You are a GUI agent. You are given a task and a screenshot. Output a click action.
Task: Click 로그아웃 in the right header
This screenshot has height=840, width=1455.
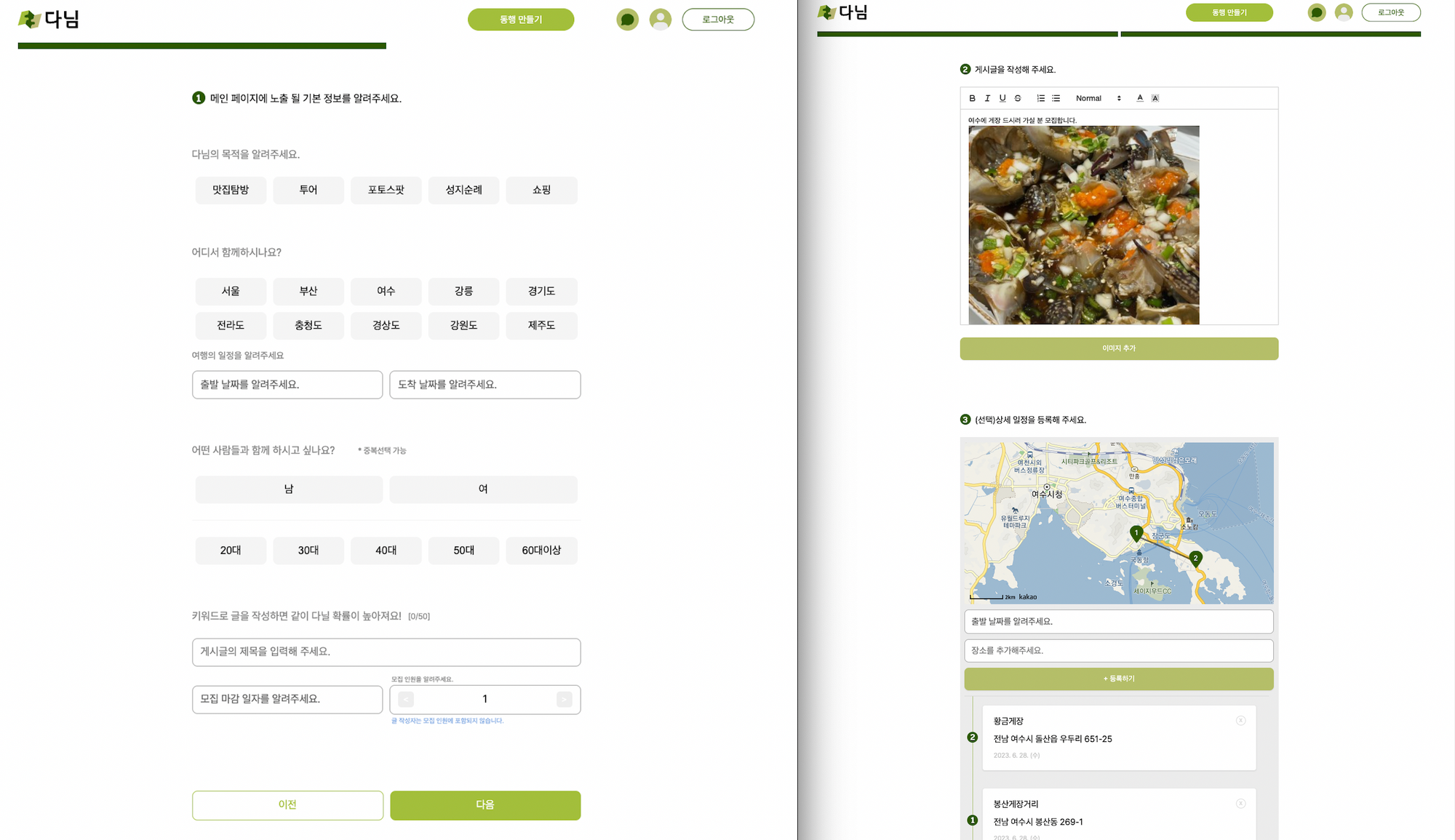tap(1390, 12)
